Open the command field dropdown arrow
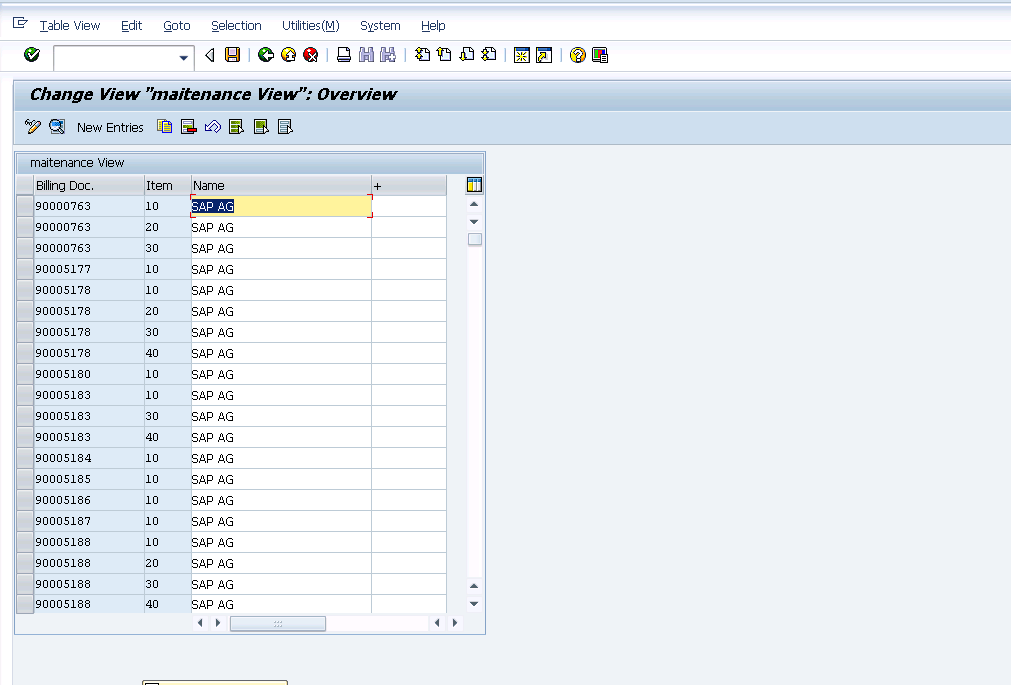Image resolution: width=1011 pixels, height=685 pixels. point(184,58)
